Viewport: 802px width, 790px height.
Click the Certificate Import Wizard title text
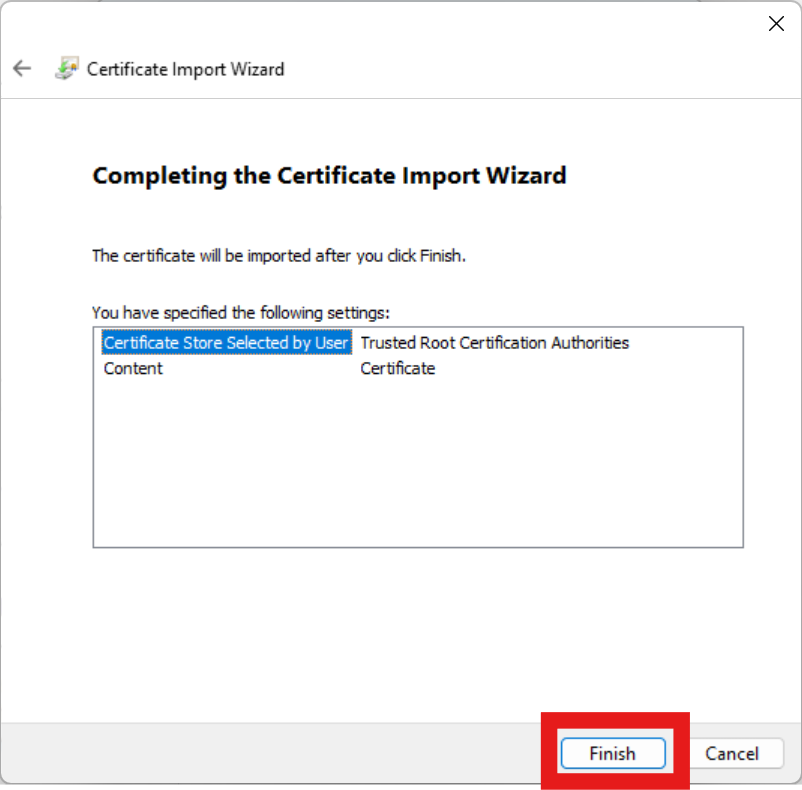[184, 69]
